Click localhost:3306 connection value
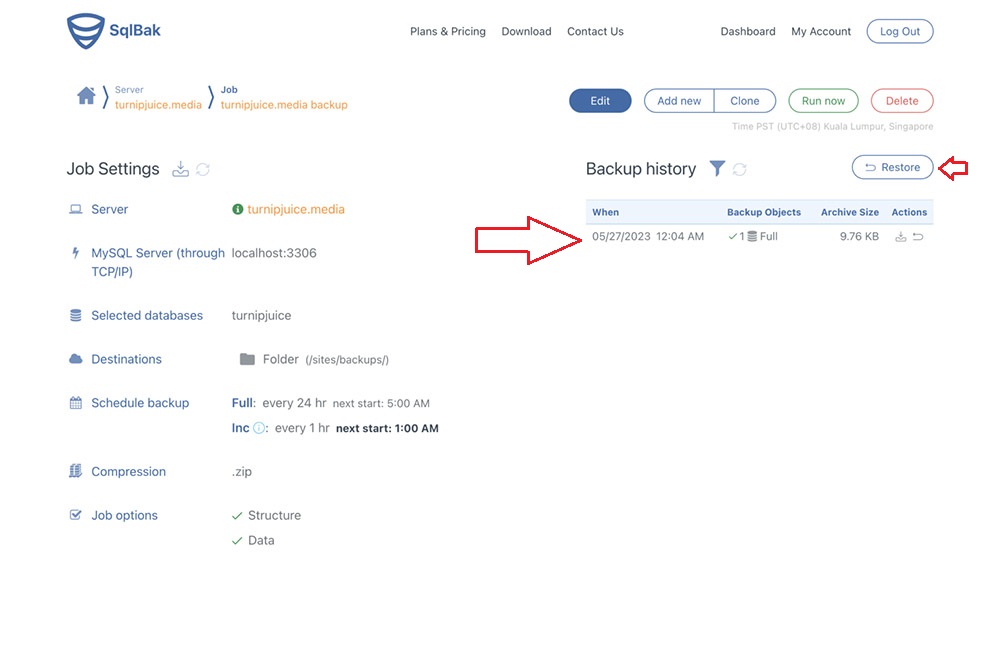 [x=274, y=253]
